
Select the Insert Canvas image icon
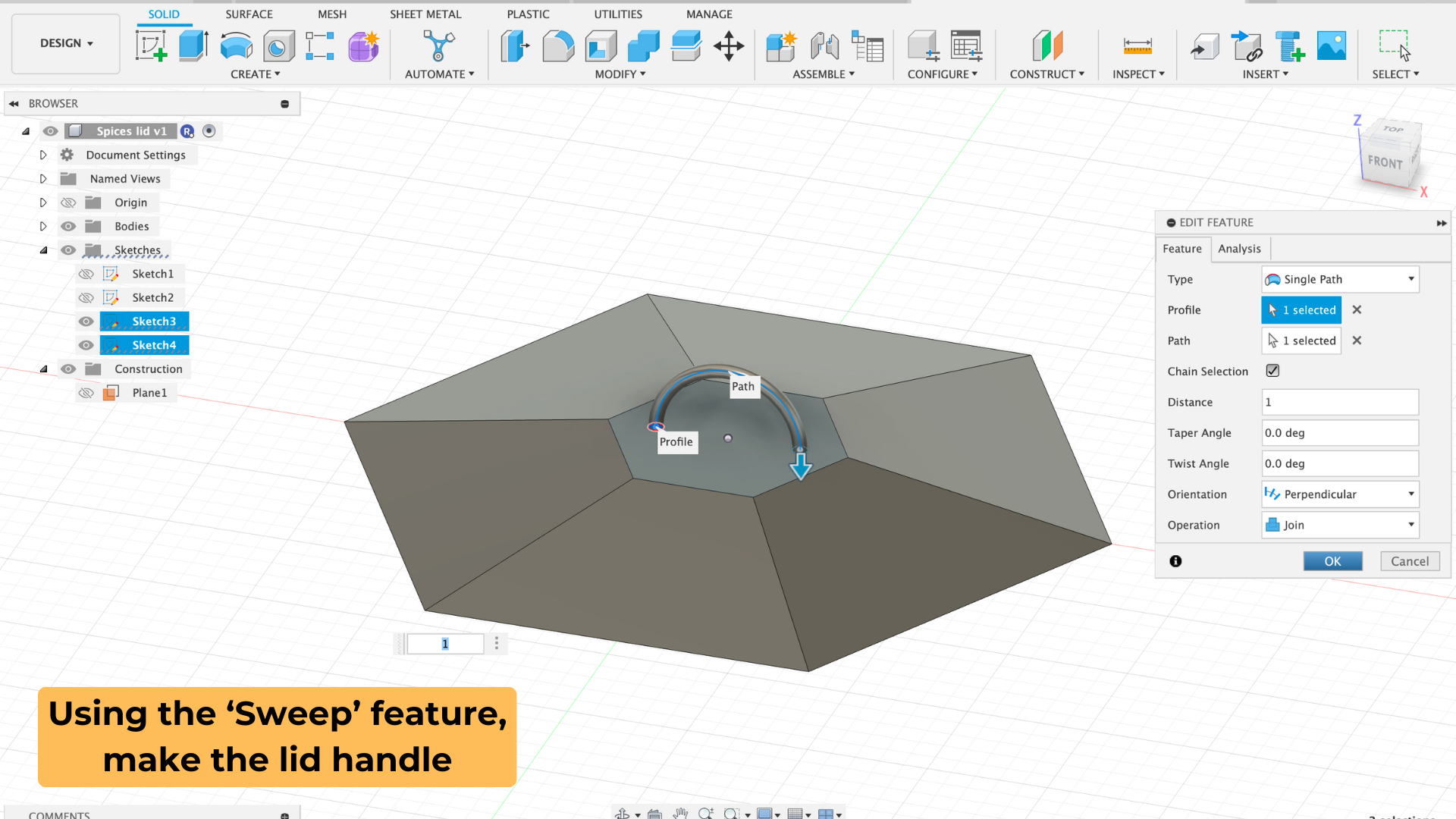(x=1332, y=46)
